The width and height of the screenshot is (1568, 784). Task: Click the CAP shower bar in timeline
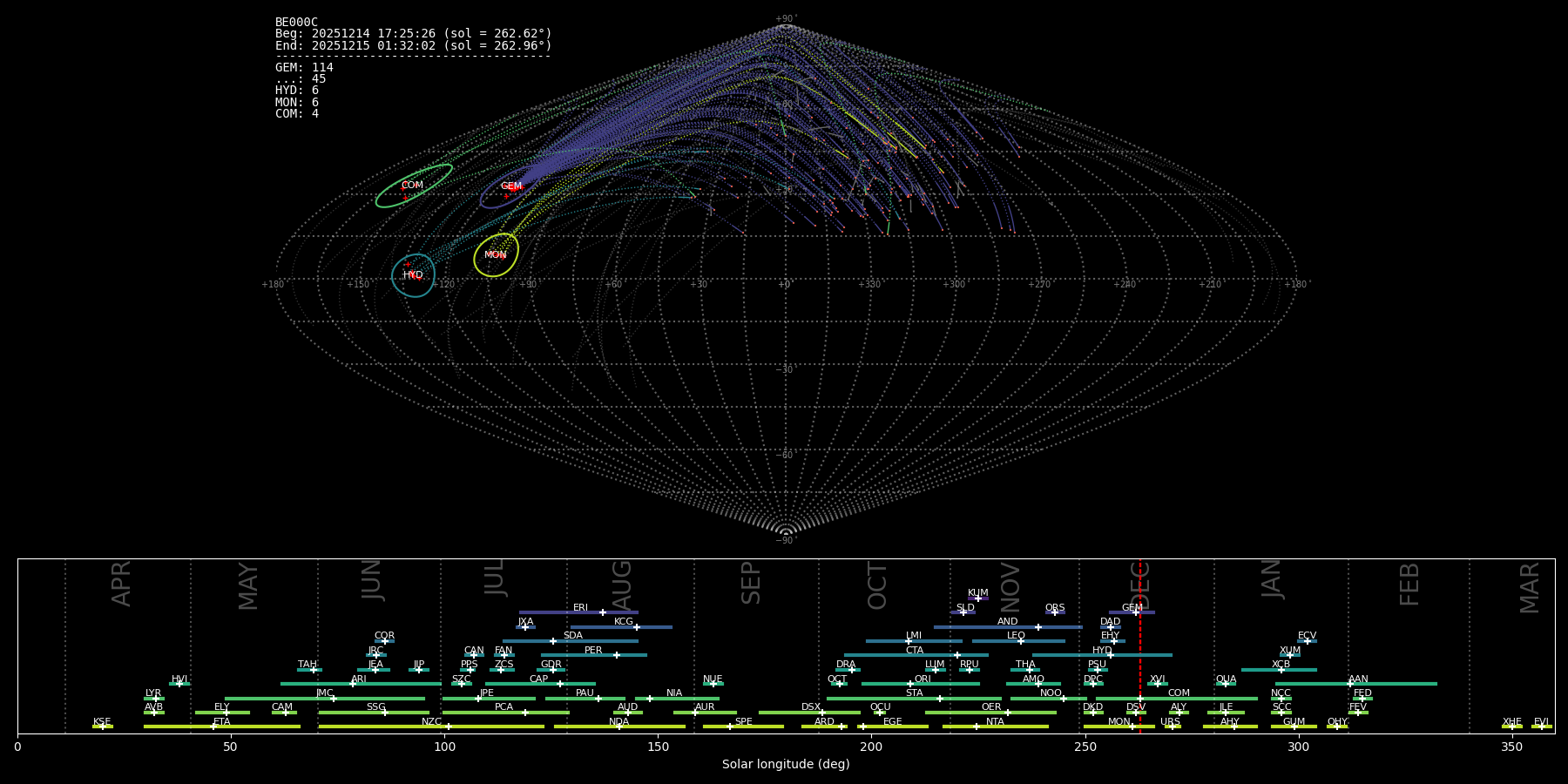pyautogui.click(x=540, y=684)
